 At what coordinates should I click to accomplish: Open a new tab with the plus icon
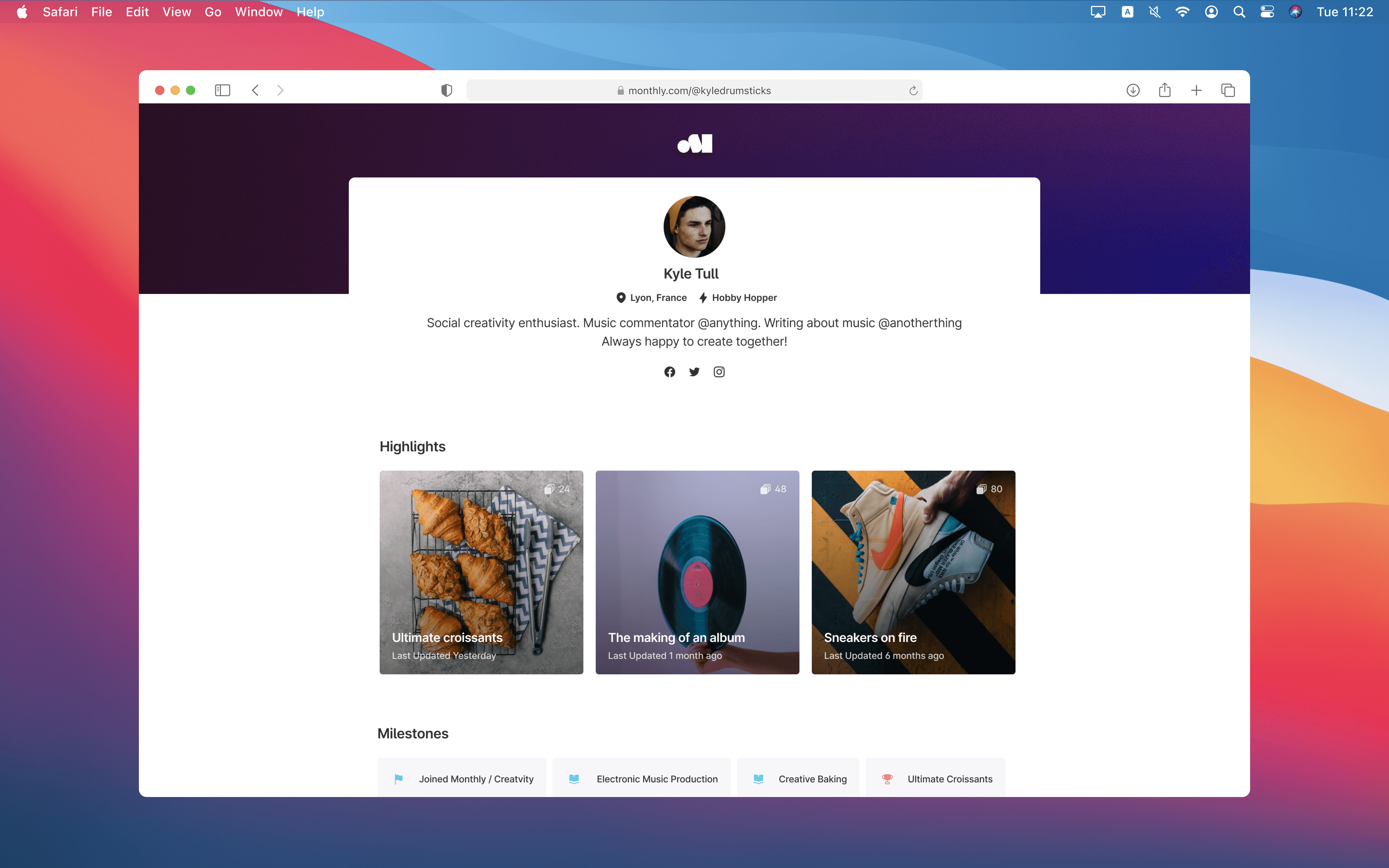coord(1196,90)
